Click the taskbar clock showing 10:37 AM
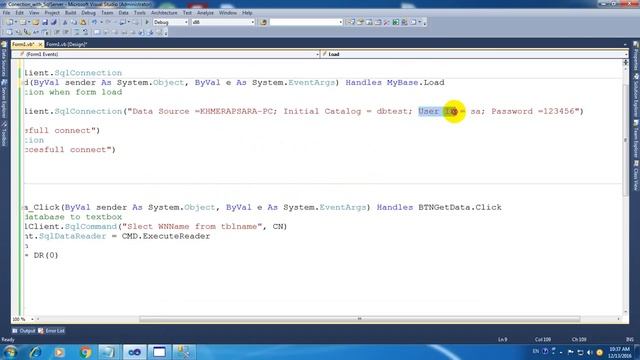Viewport: 640px width, 360px height. tap(619, 352)
